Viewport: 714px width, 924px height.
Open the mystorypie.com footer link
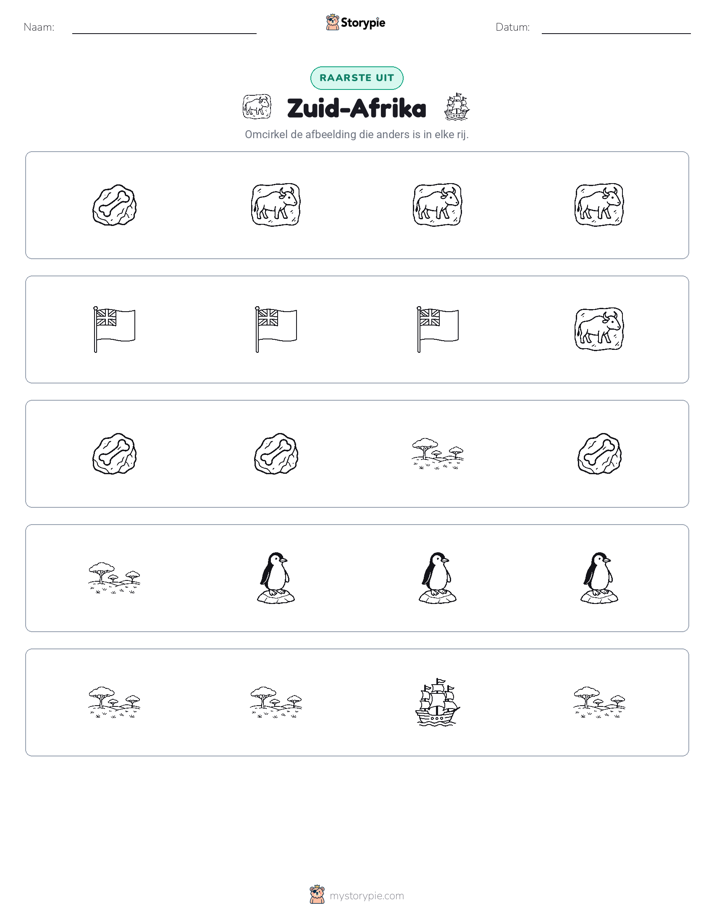click(366, 896)
